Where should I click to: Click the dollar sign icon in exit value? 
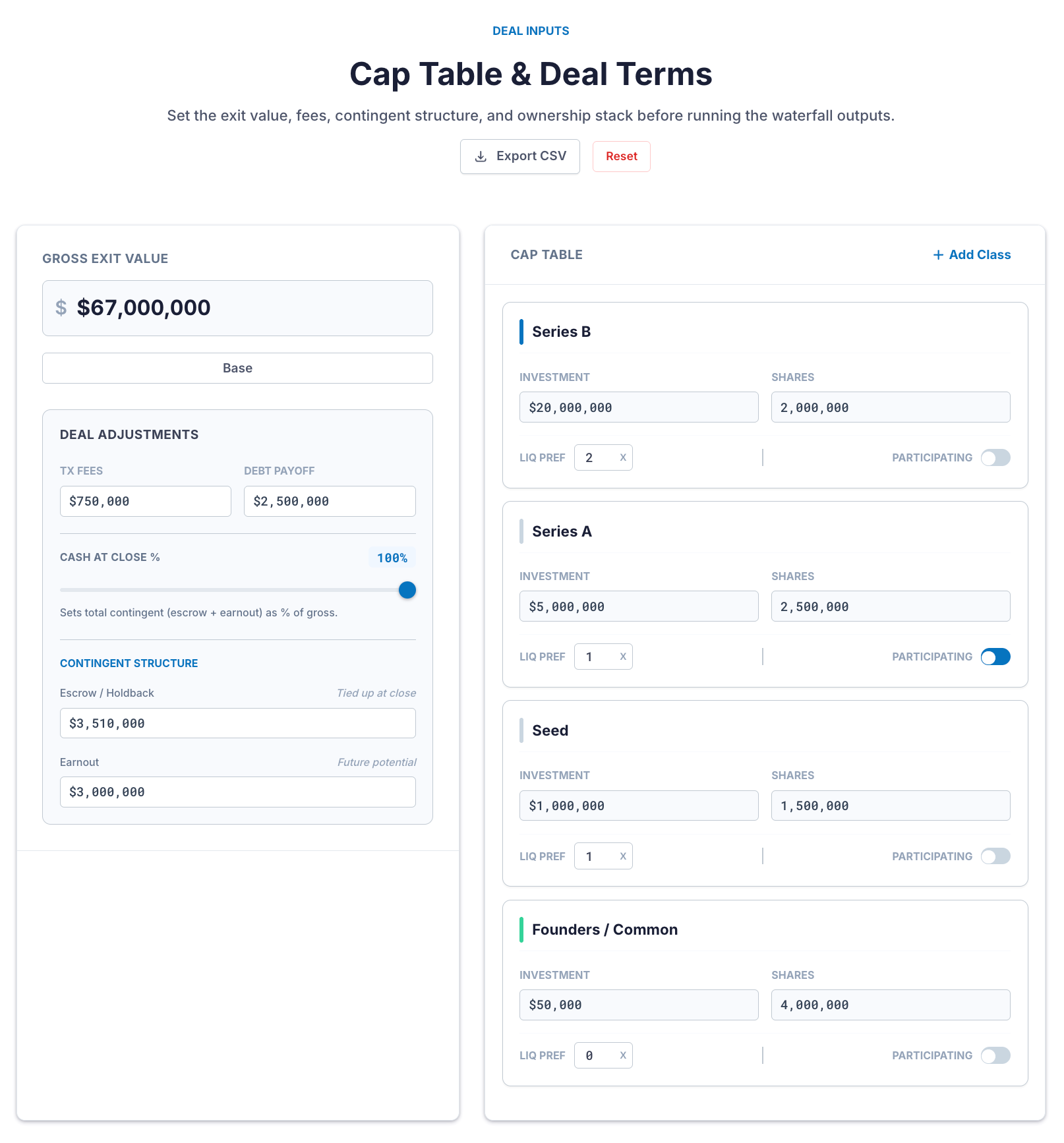pos(61,308)
